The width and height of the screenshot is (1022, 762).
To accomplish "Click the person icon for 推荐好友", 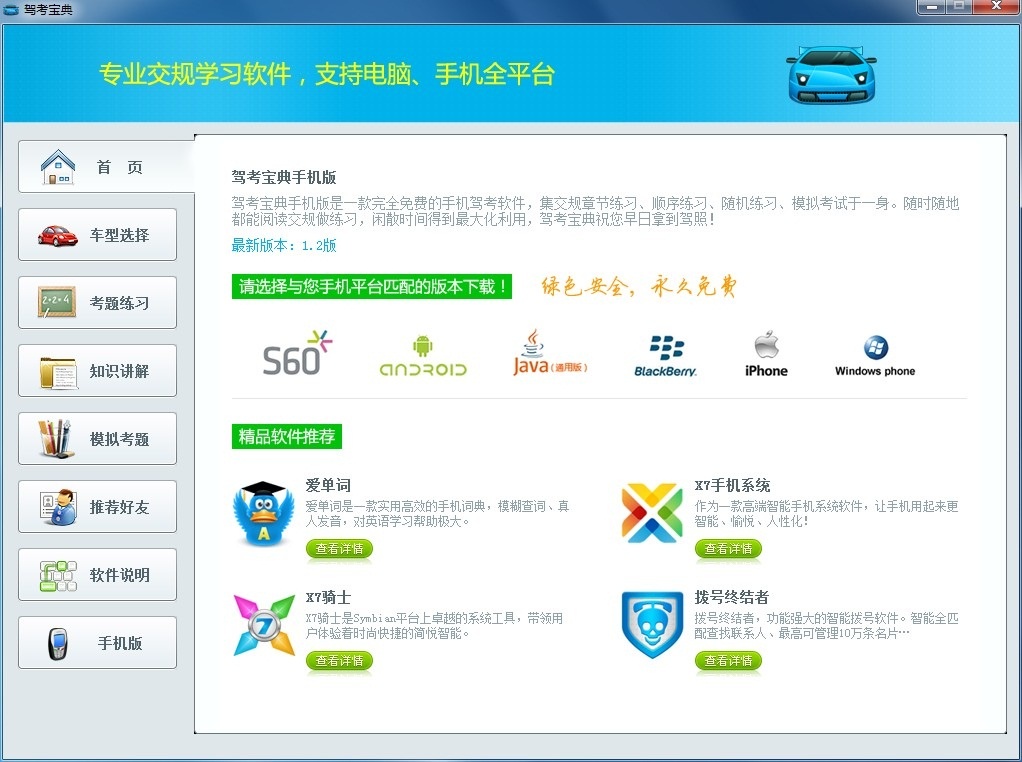I will [59, 507].
